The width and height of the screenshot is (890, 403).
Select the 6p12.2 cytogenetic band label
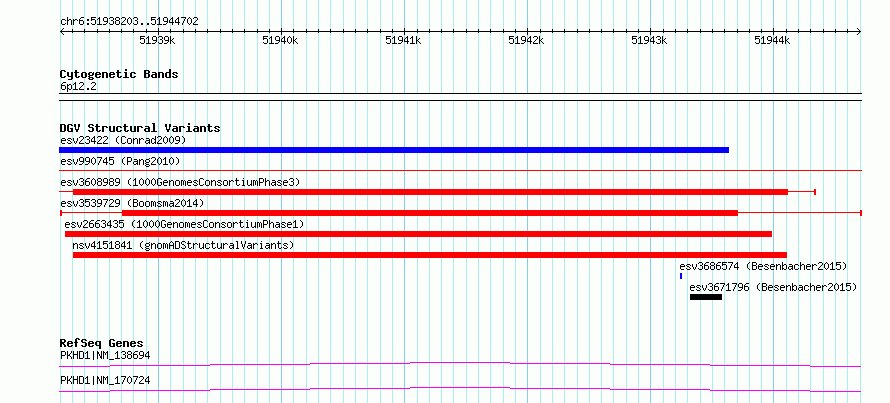pyautogui.click(x=78, y=86)
